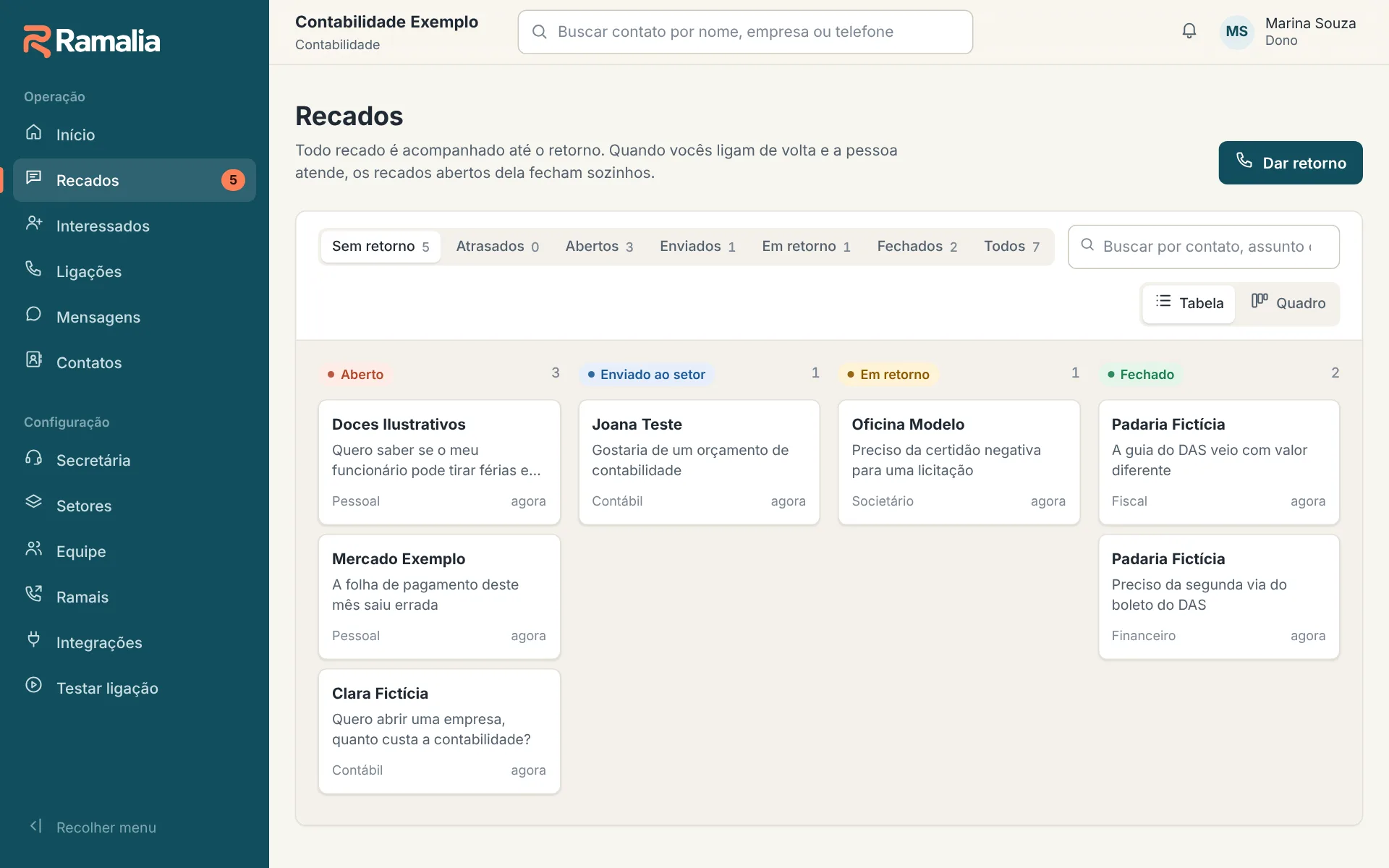The height and width of the screenshot is (868, 1389).
Task: Open Interessados from the sidebar
Action: pos(135,226)
